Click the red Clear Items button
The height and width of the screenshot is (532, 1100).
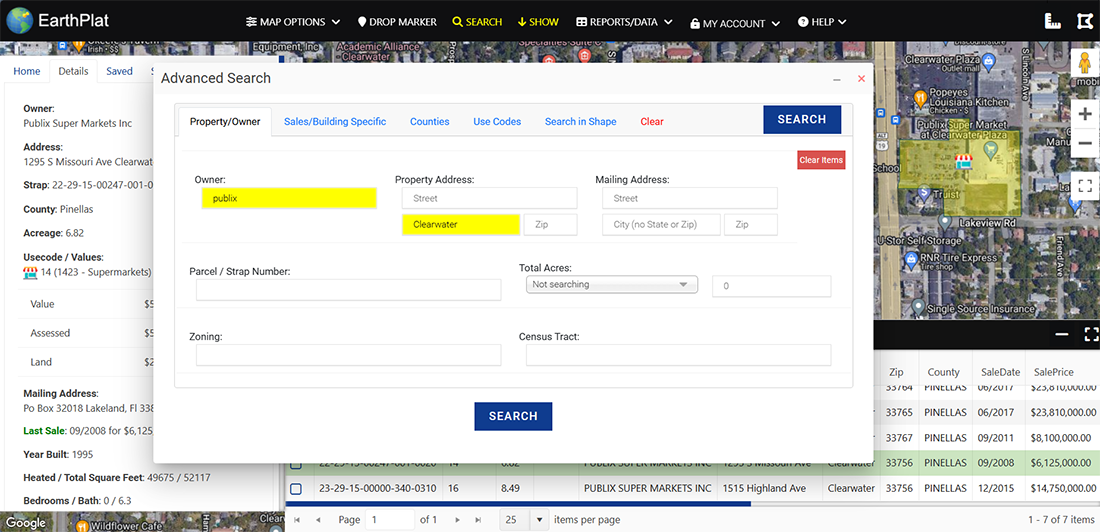tap(821, 160)
